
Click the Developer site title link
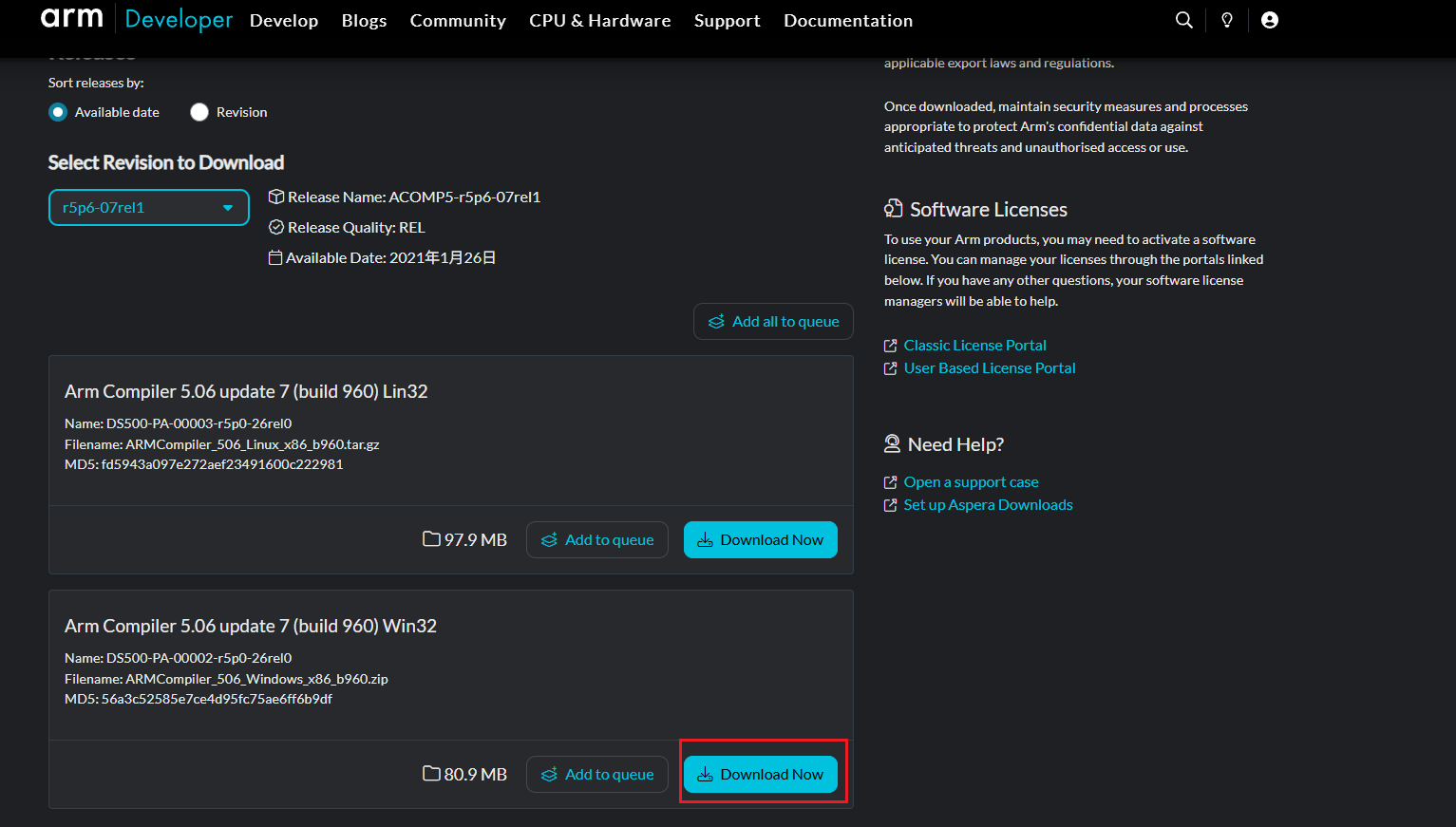[x=179, y=19]
